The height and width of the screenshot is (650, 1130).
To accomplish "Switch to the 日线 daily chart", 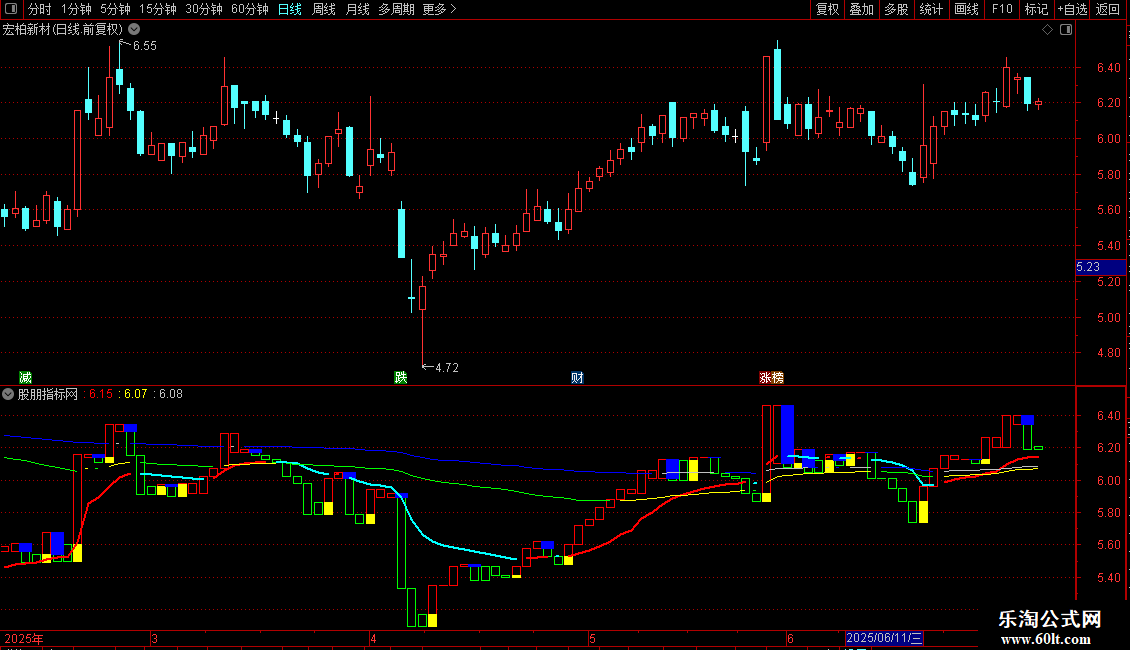I will pos(290,9).
